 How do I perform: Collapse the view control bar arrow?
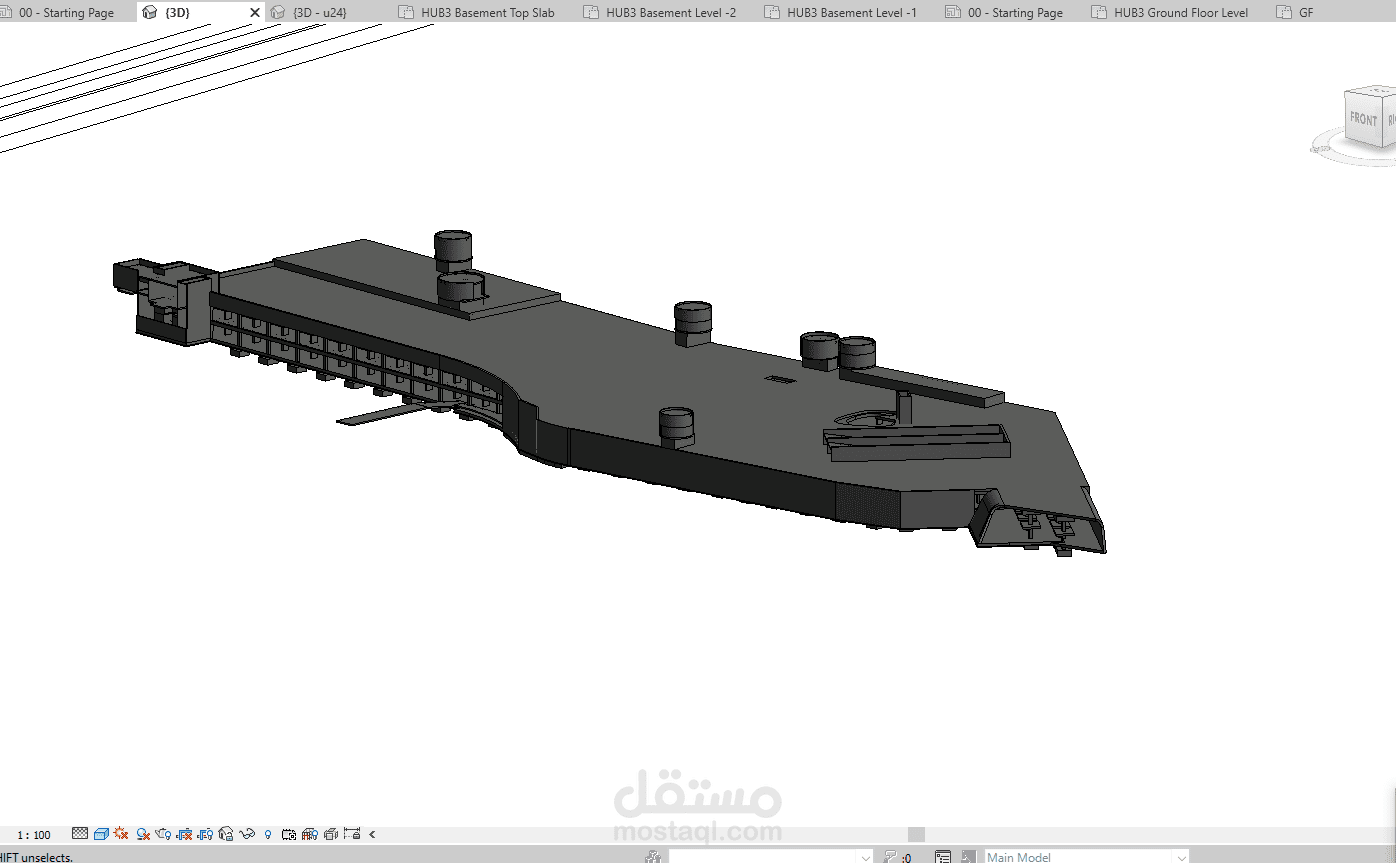click(x=372, y=834)
